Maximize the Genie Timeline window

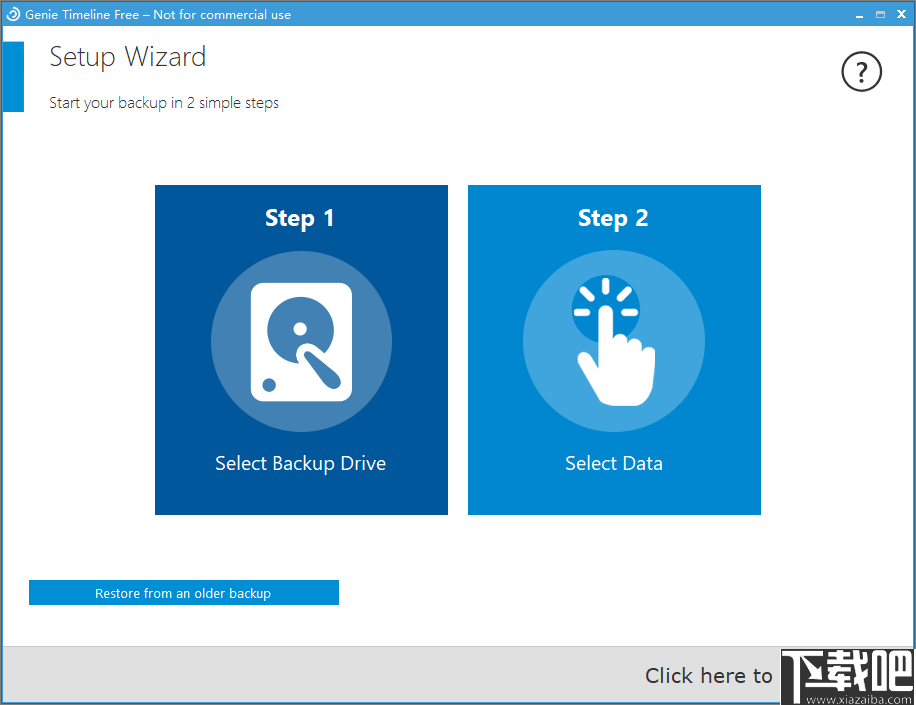coord(880,15)
